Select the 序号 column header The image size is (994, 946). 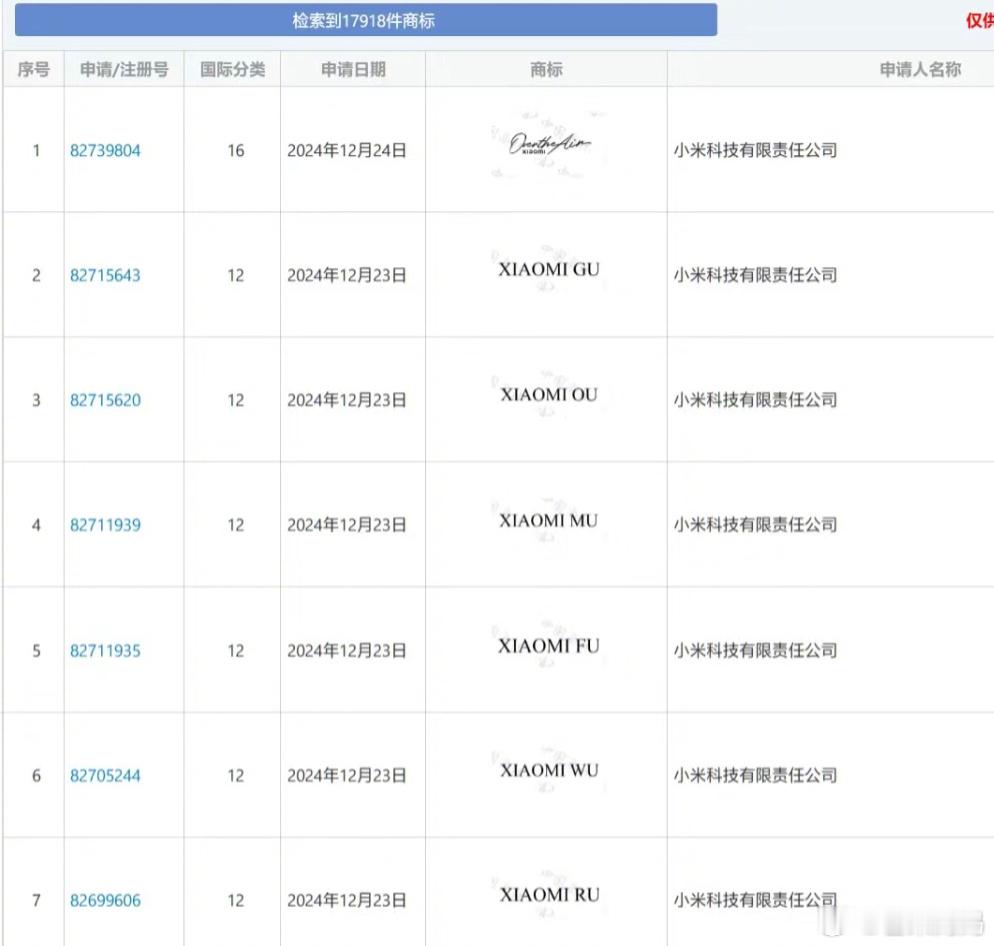click(35, 69)
